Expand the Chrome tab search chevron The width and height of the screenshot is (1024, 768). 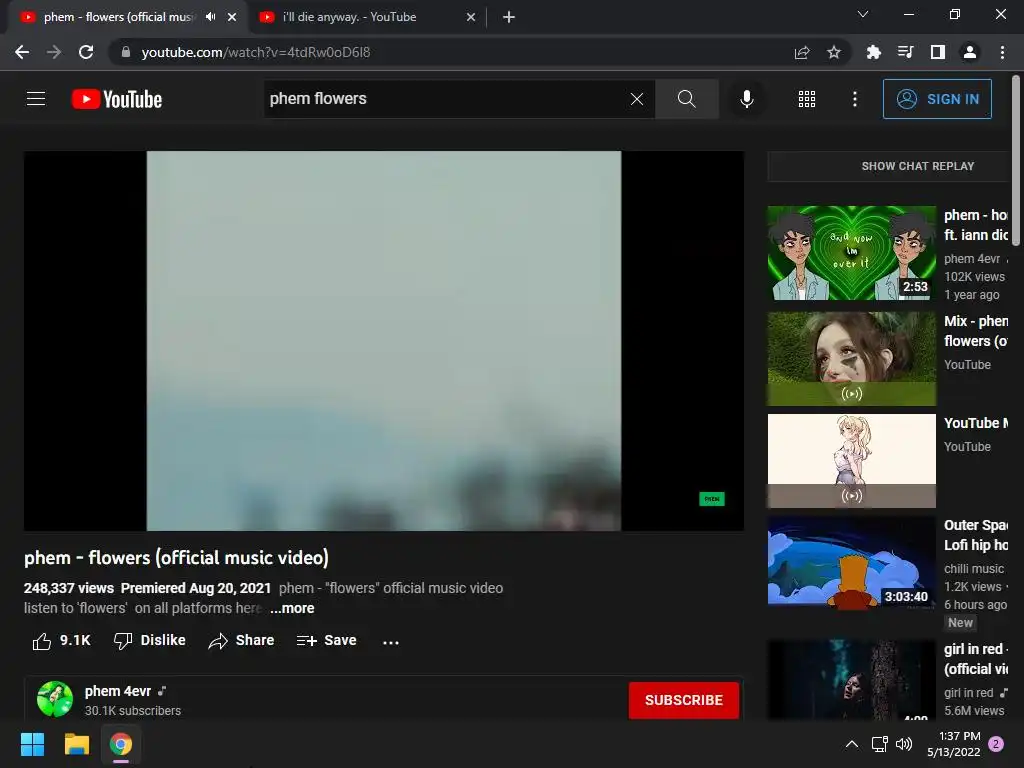(863, 14)
